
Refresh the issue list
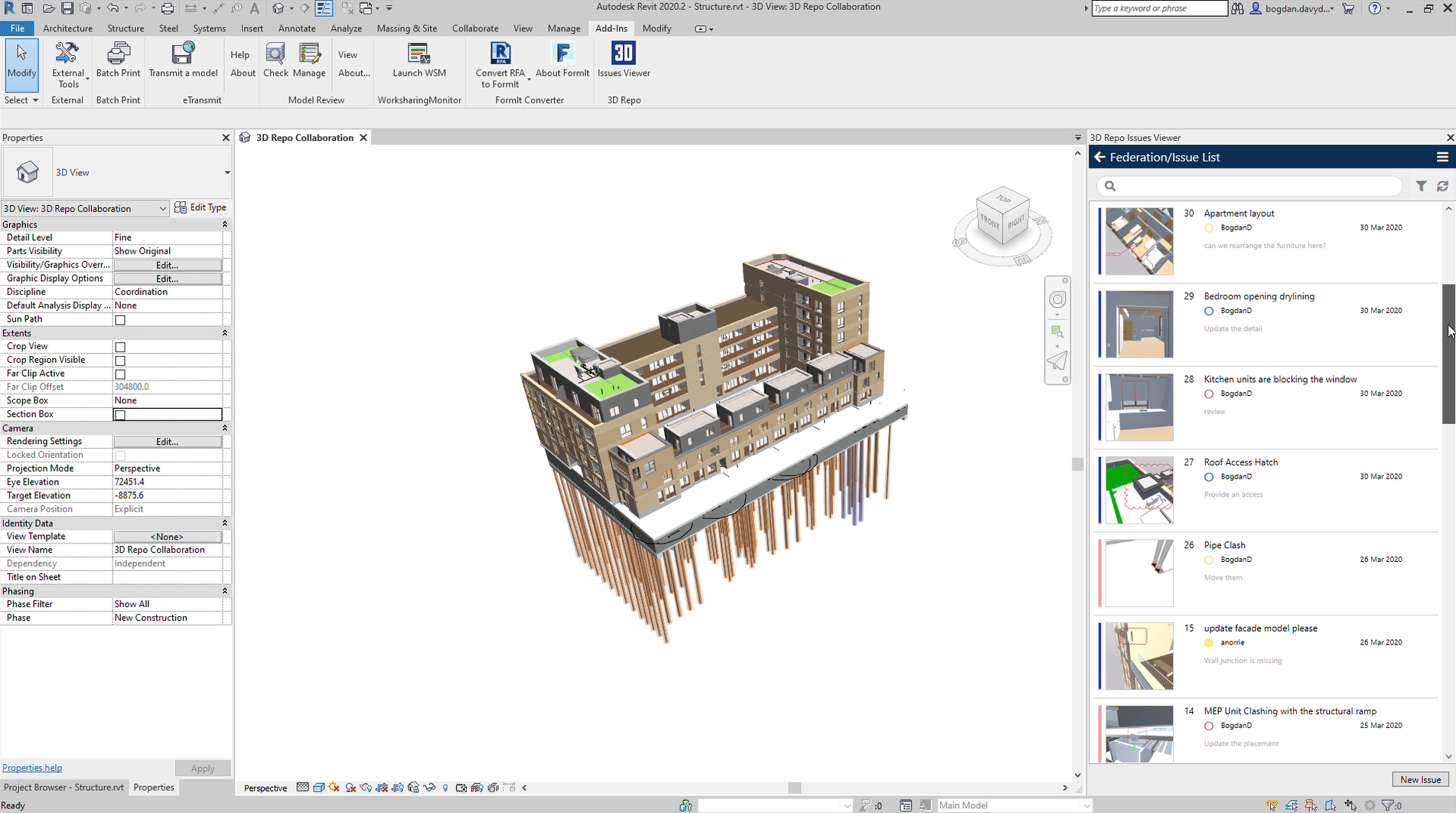click(1442, 186)
